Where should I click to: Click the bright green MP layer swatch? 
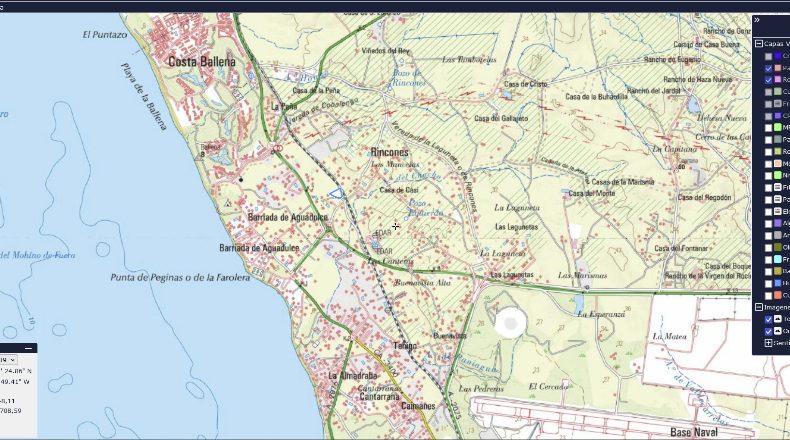click(x=778, y=128)
